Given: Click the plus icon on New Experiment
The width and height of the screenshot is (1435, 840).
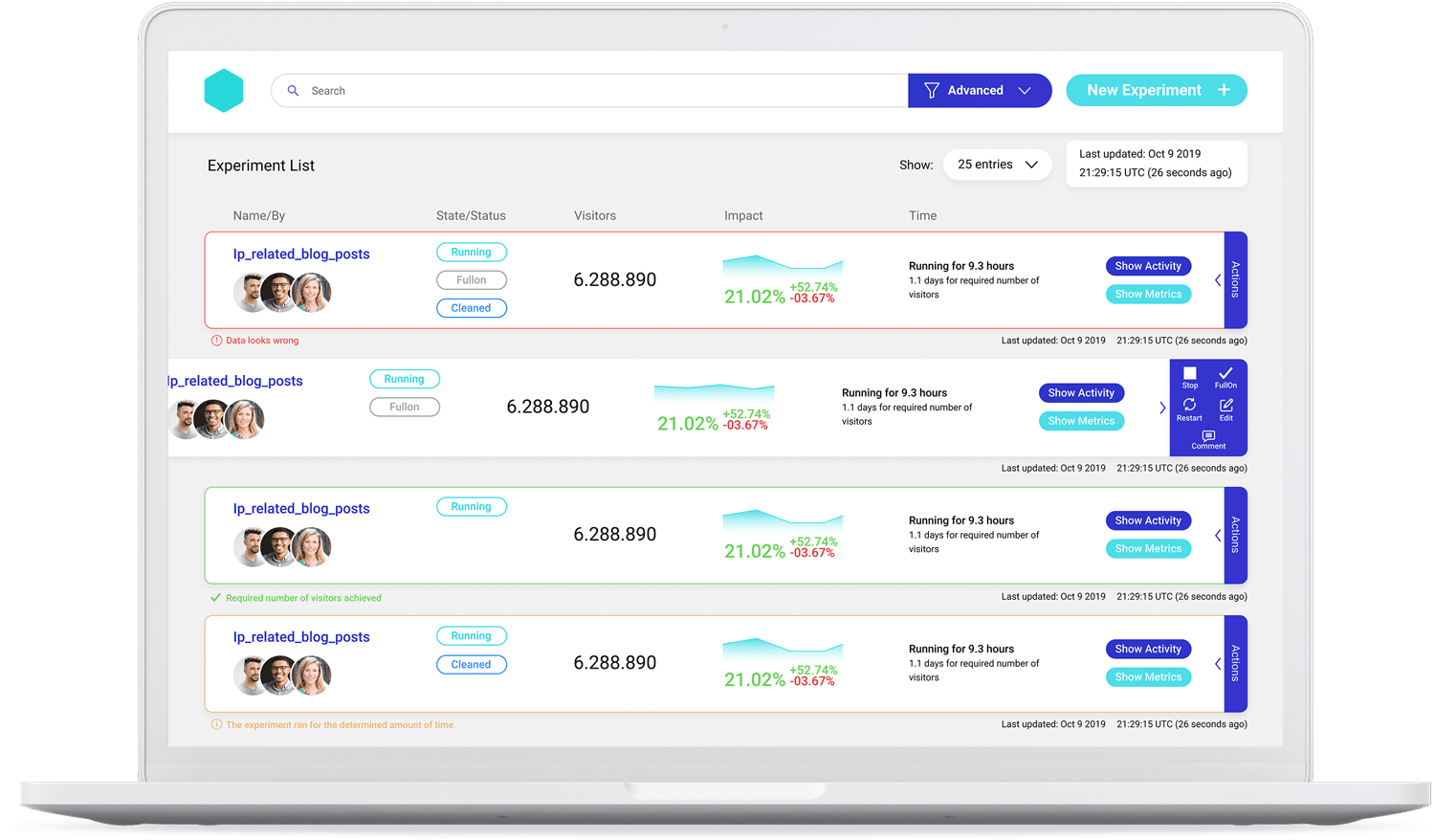Looking at the screenshot, I should pyautogui.click(x=1224, y=90).
